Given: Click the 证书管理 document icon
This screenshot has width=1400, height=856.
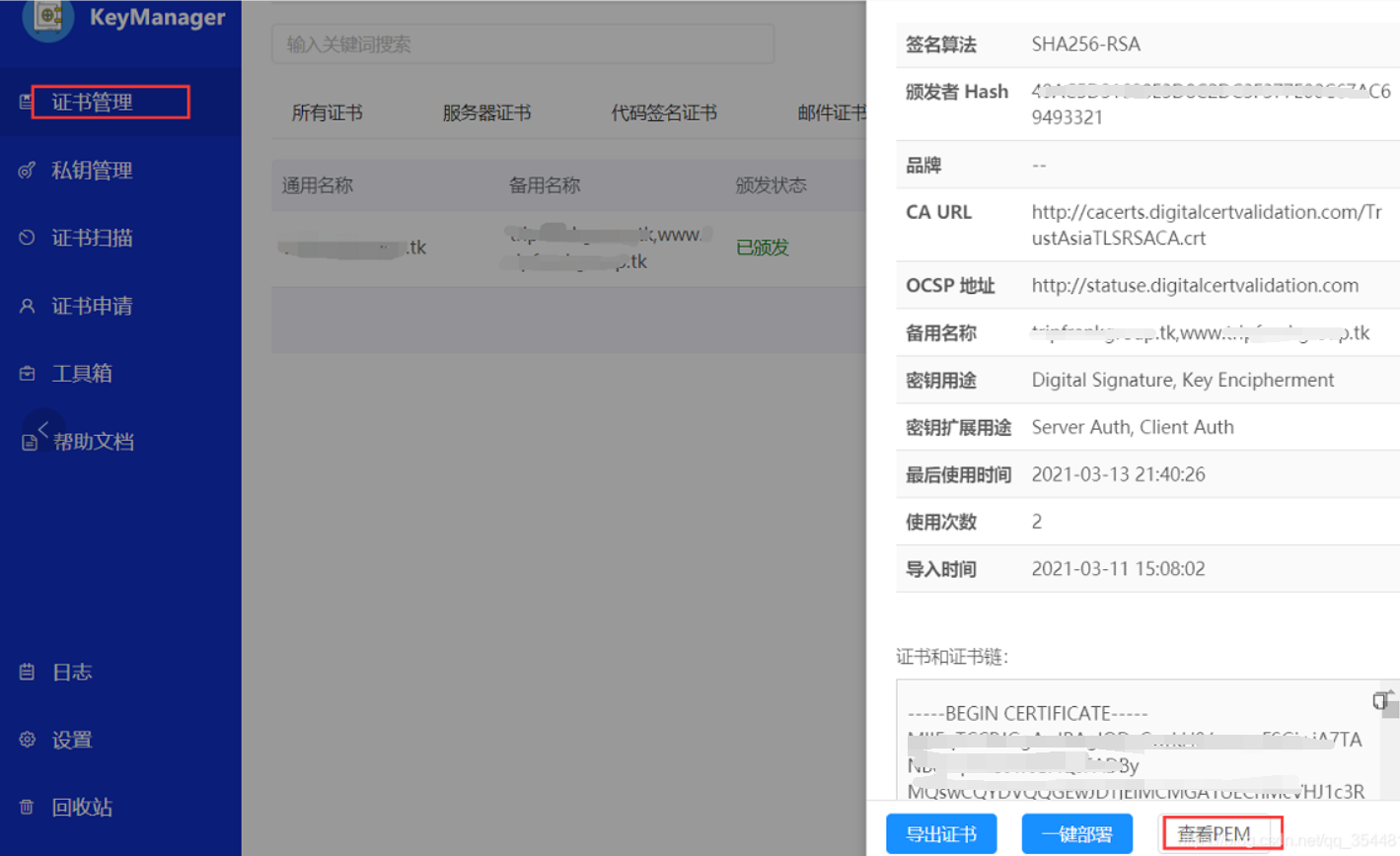Looking at the screenshot, I should pos(25,102).
